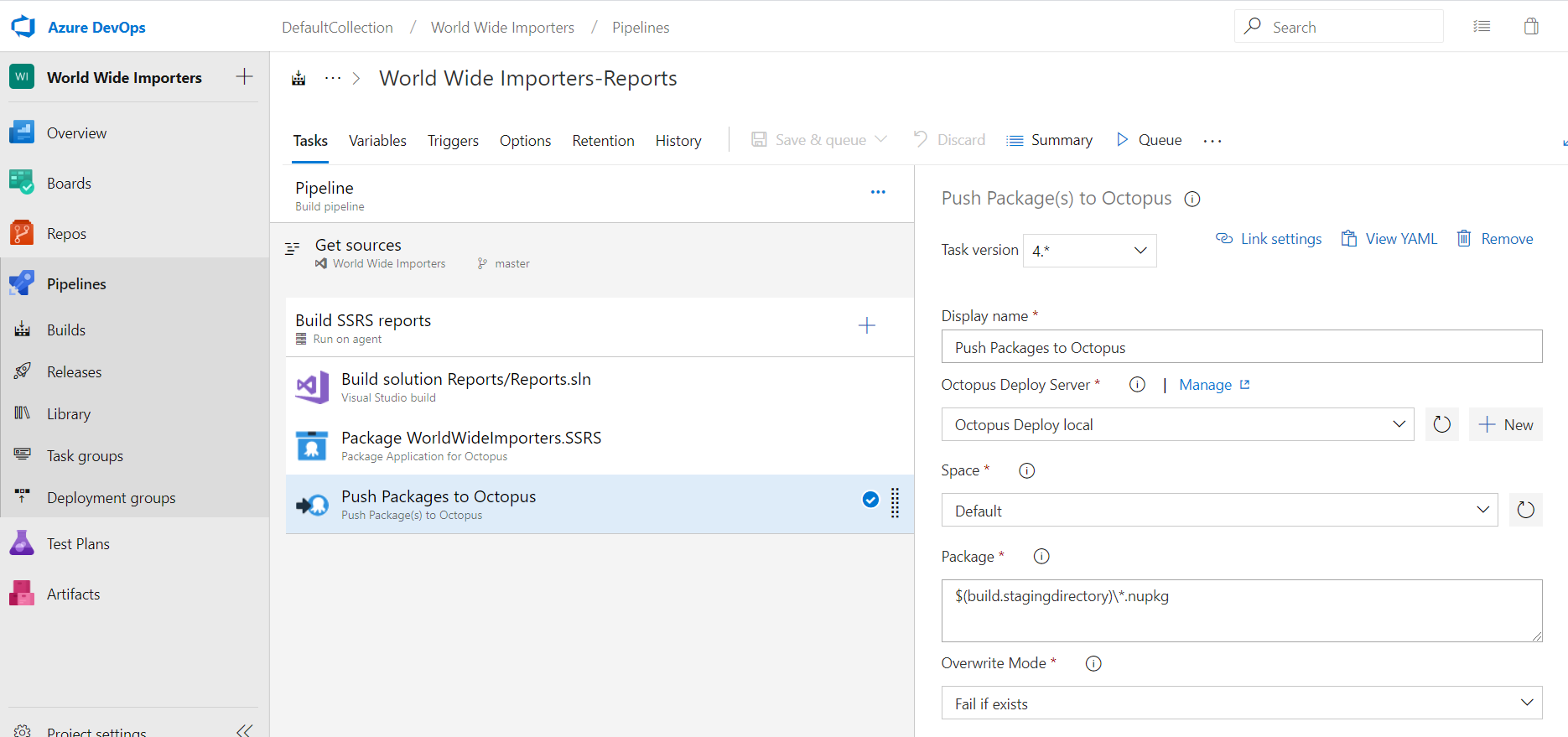This screenshot has width=1568, height=737.
Task: Expand the Task version dropdown
Action: click(1089, 251)
